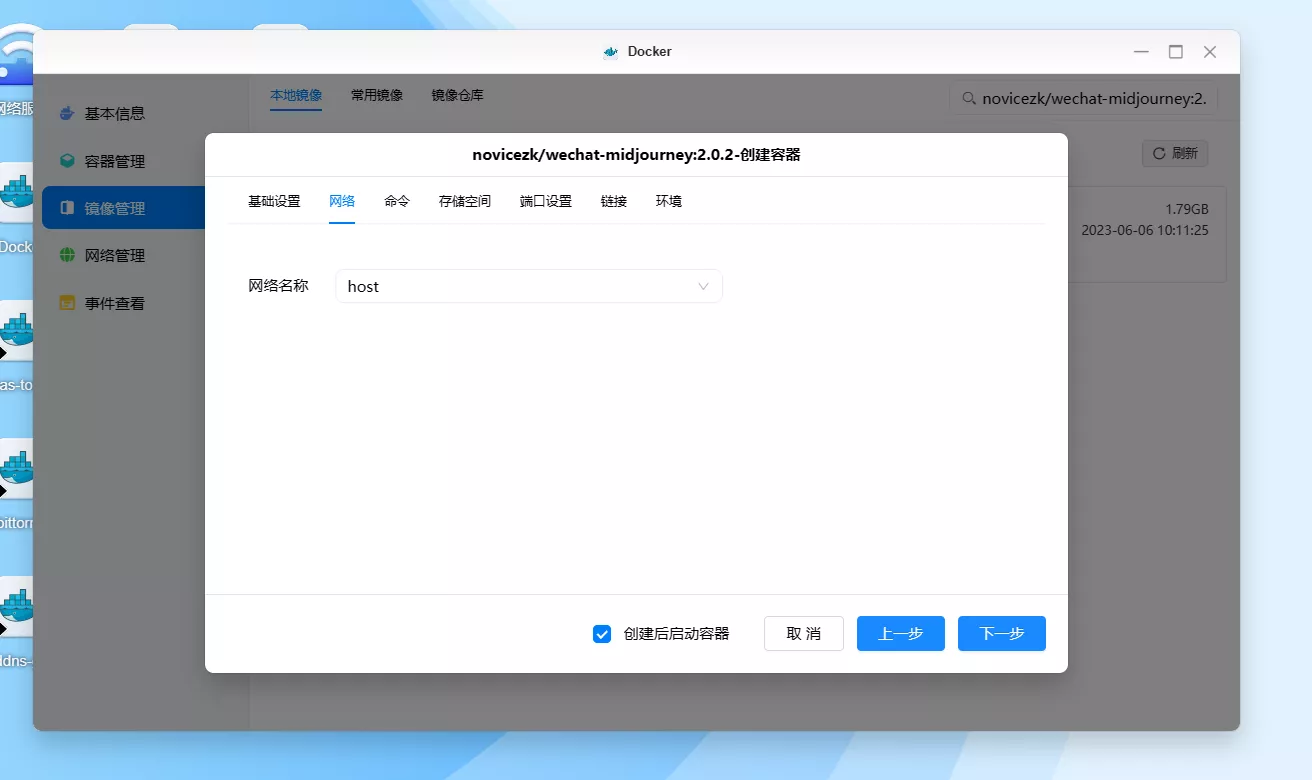Click the 事件查看 log icon
Image resolution: width=1312 pixels, height=780 pixels.
point(67,302)
